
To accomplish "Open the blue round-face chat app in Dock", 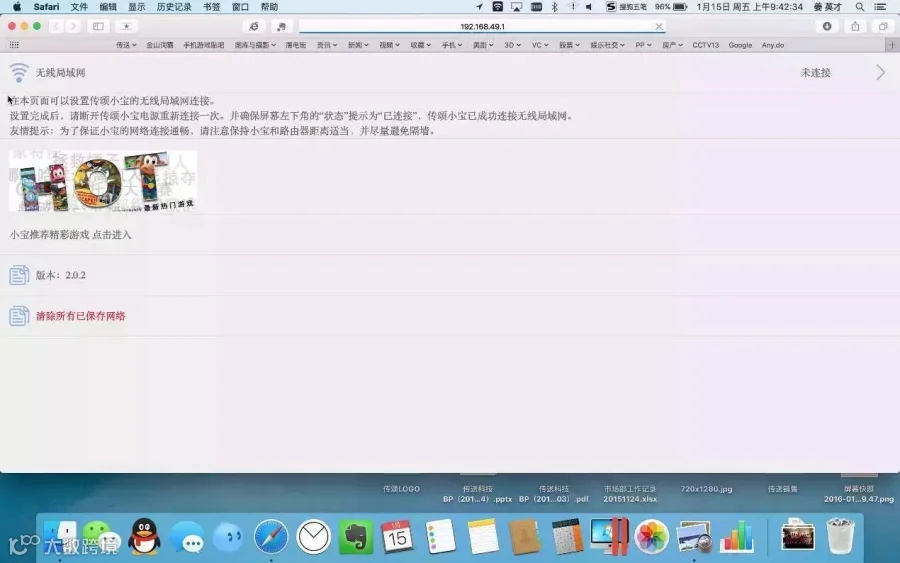I will pos(228,538).
